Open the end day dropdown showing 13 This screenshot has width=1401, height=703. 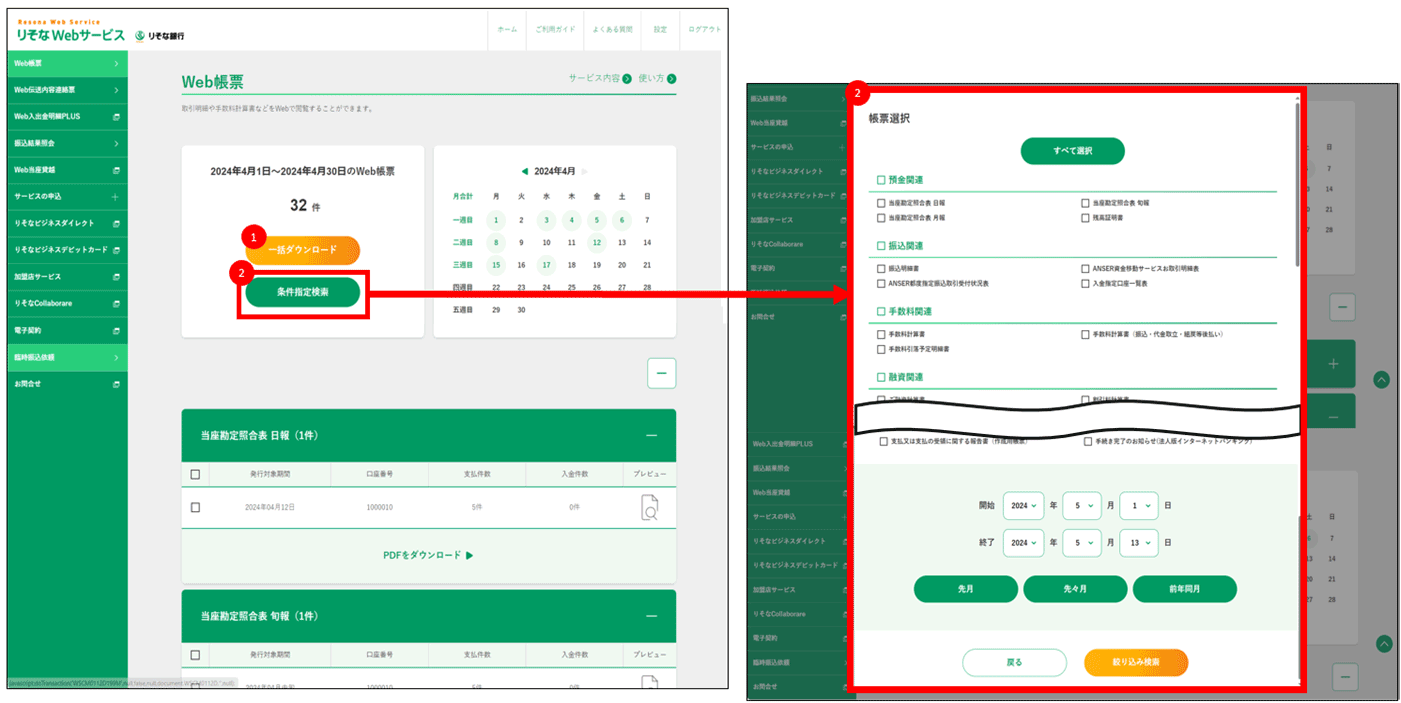click(x=1139, y=542)
